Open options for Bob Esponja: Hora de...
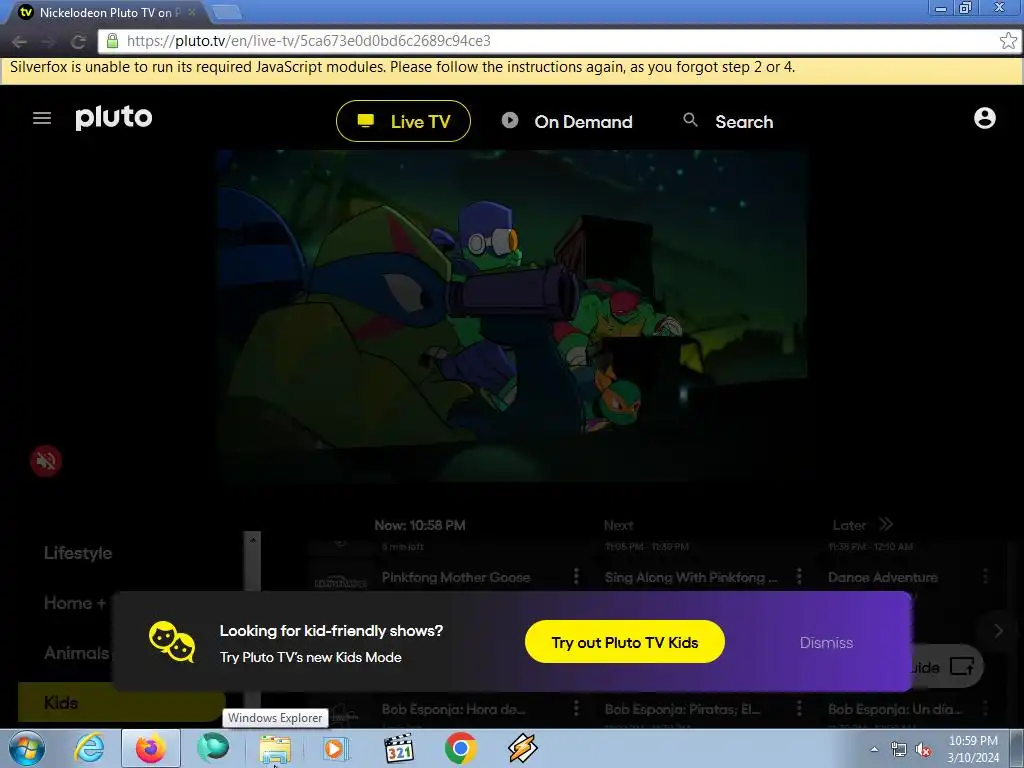Viewport: 1024px width, 768px height. [x=575, y=709]
